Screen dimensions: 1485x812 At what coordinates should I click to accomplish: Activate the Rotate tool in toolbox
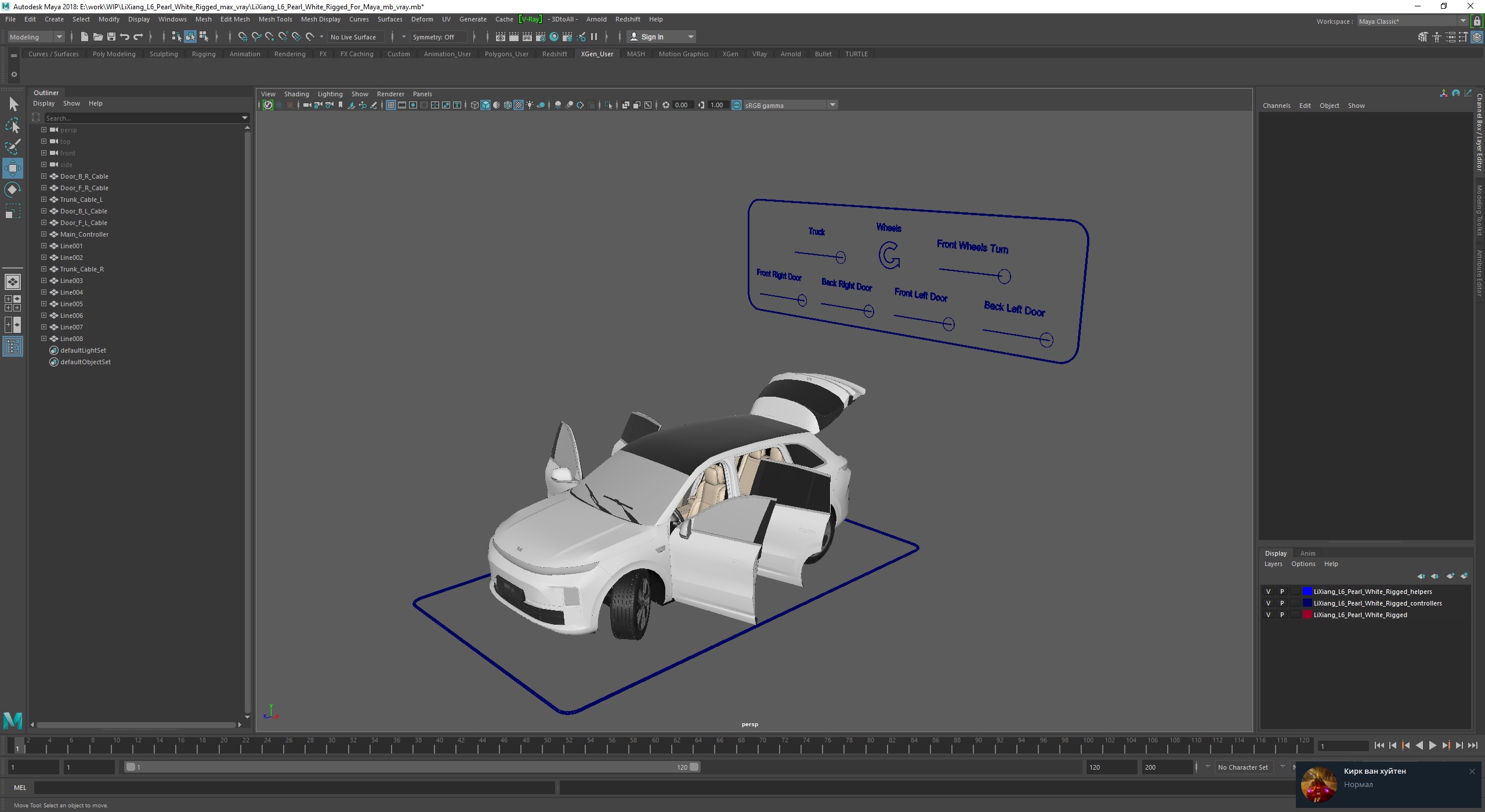tap(13, 190)
